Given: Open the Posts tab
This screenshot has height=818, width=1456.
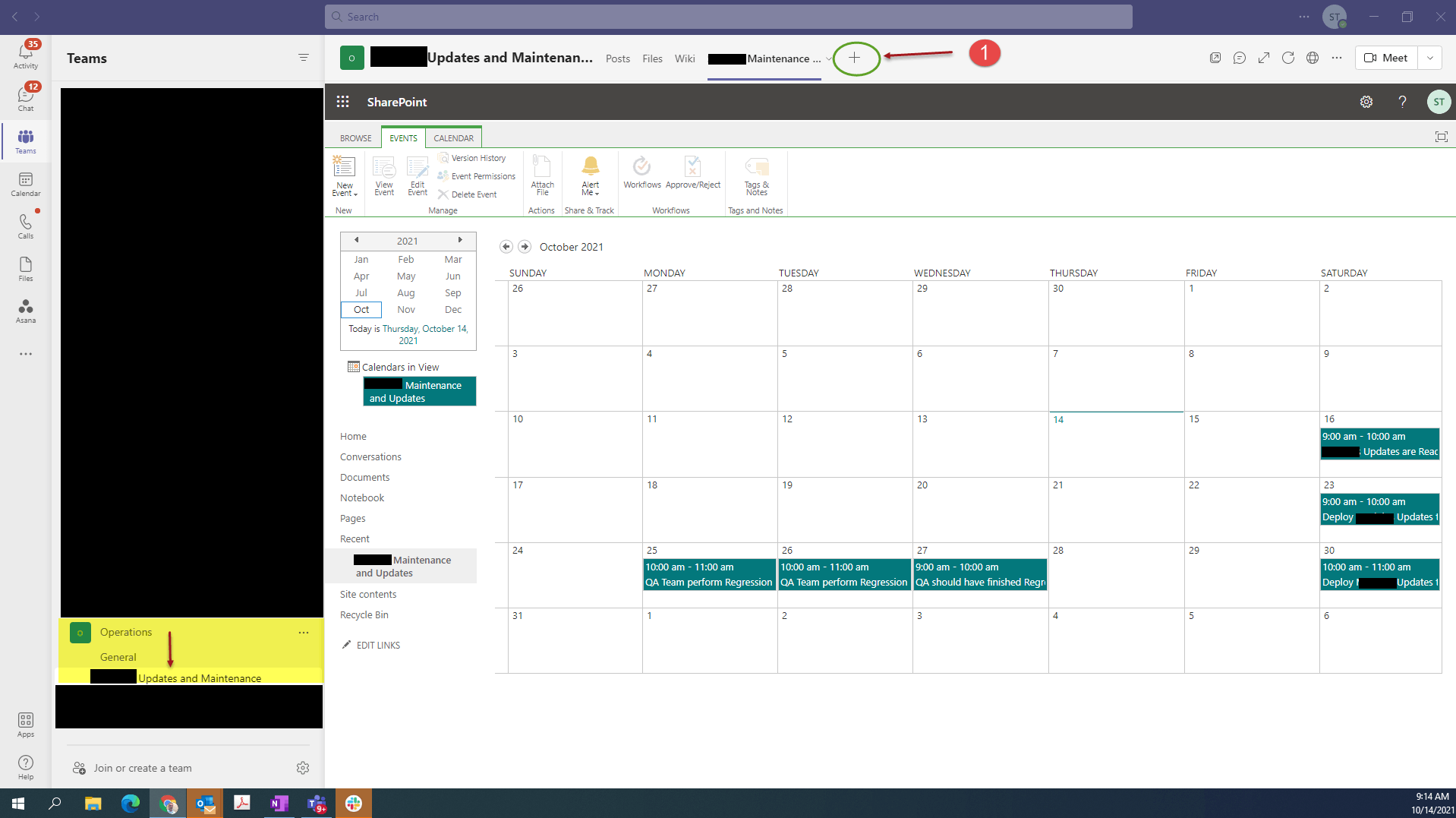Looking at the screenshot, I should tap(618, 58).
